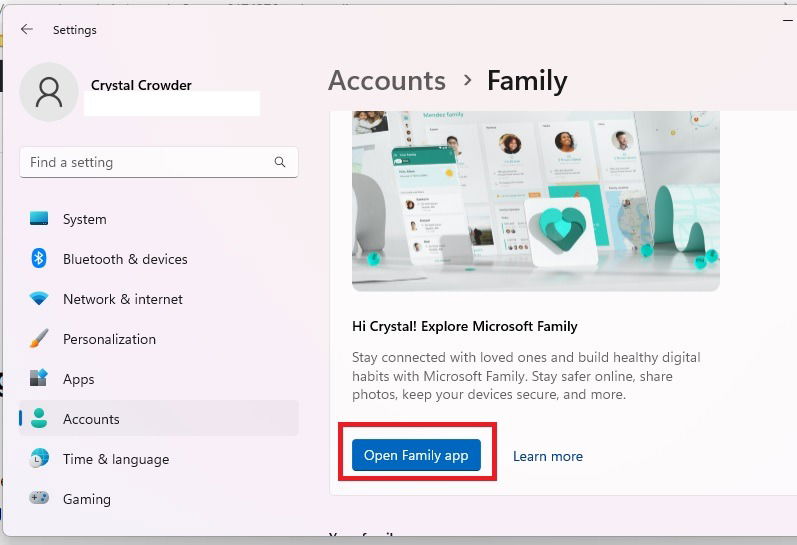Viewport: 797px width, 545px height.
Task: Focus the Find a setting field
Action: 159,162
